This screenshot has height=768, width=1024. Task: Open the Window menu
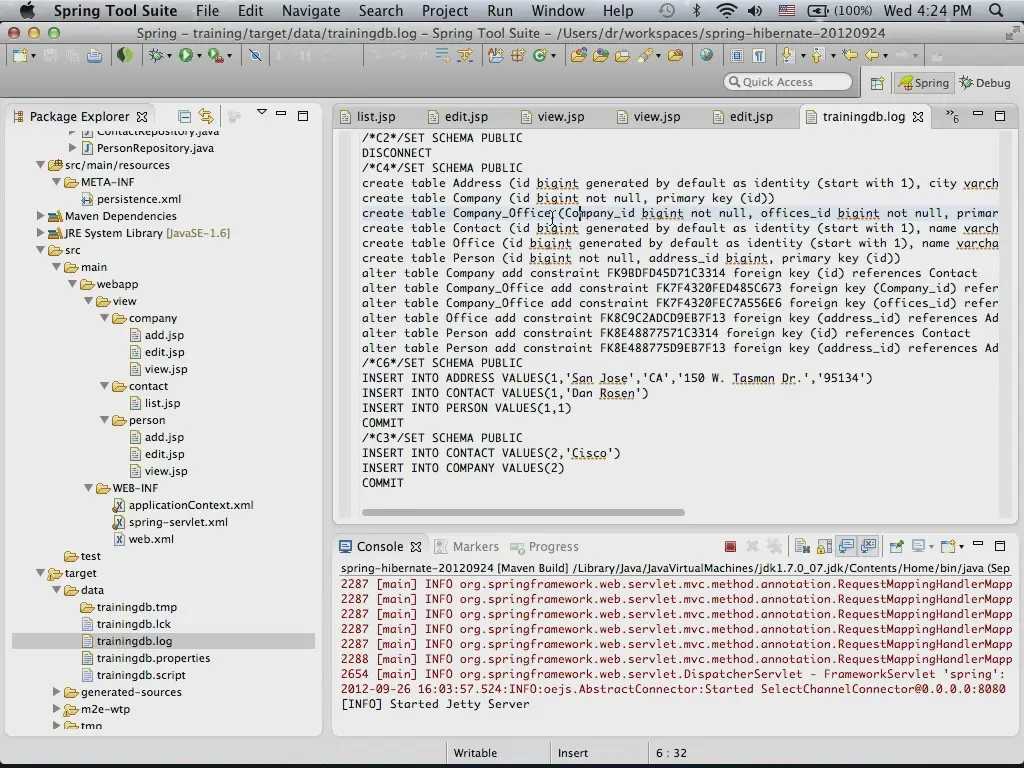[558, 10]
